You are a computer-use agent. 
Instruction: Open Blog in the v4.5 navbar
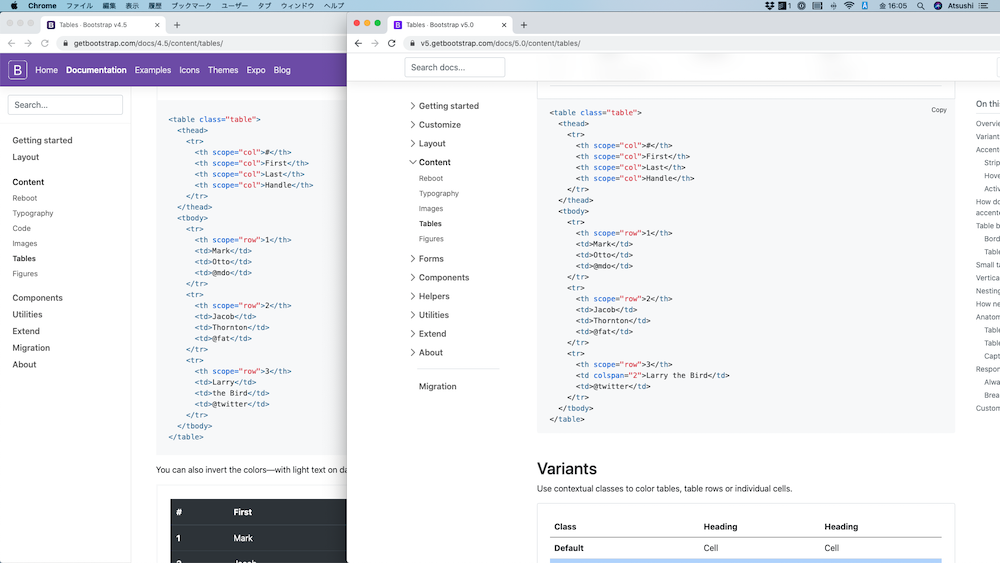tap(282, 70)
